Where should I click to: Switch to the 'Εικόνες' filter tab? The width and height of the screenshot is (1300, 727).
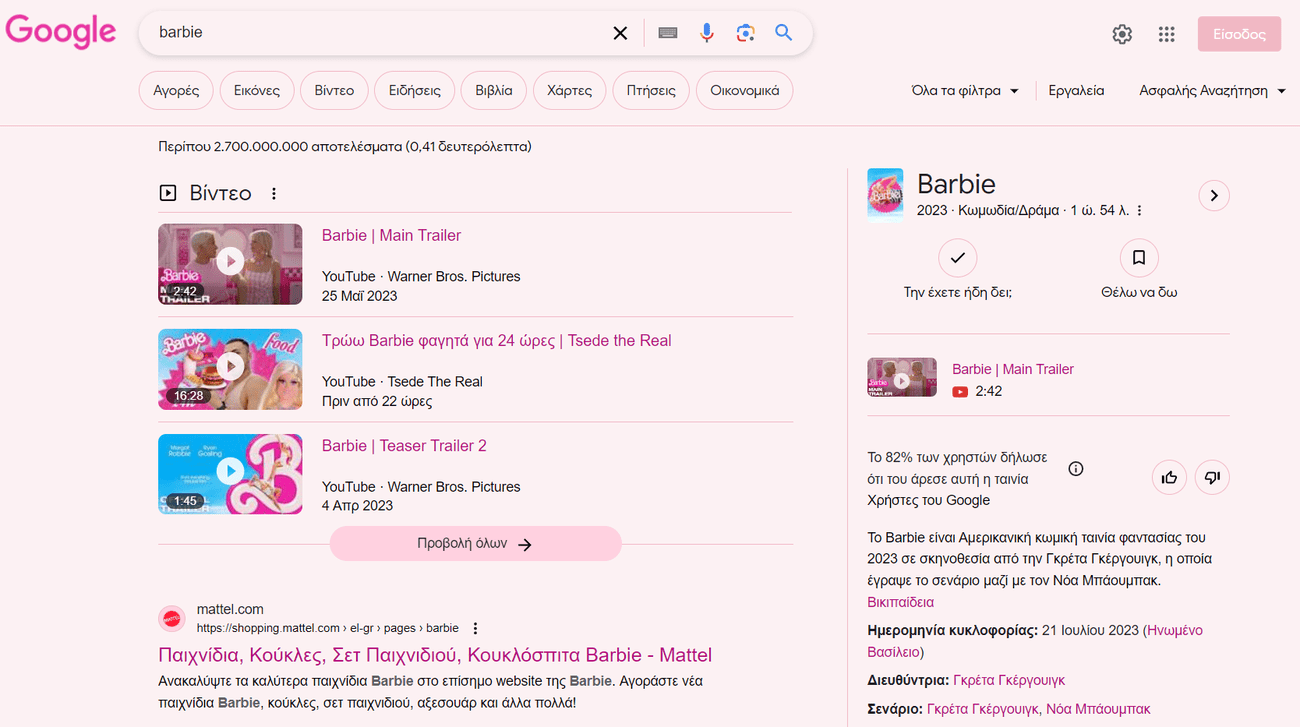257,90
